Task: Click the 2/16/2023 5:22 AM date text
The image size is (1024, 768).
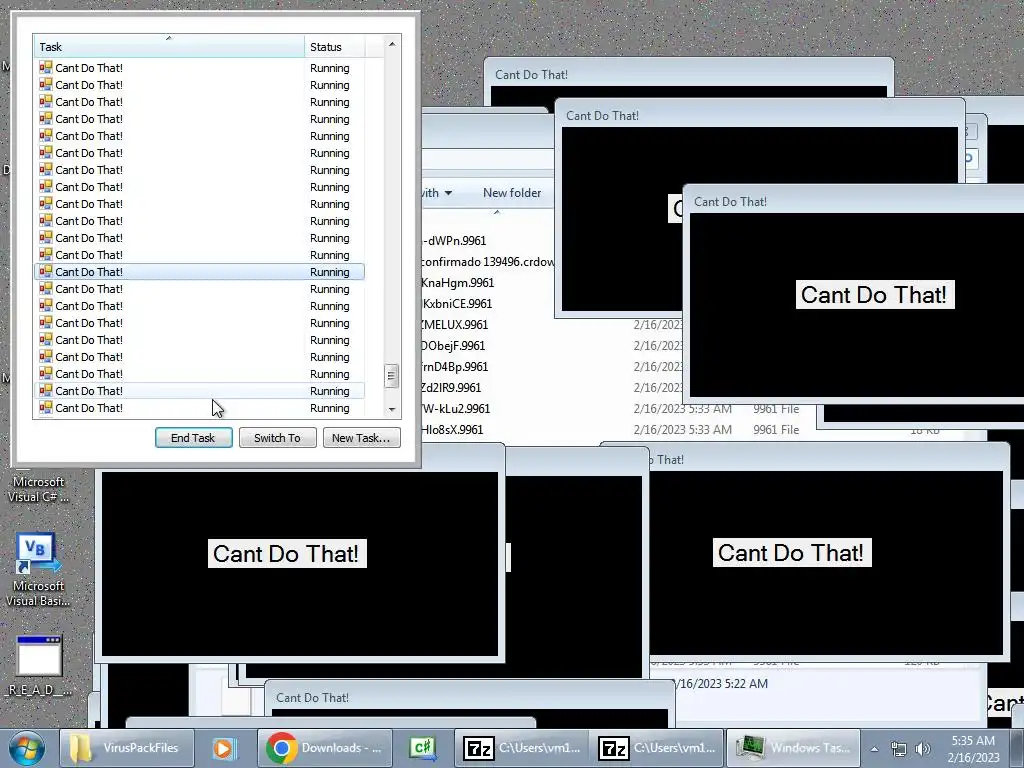Action: 722,684
